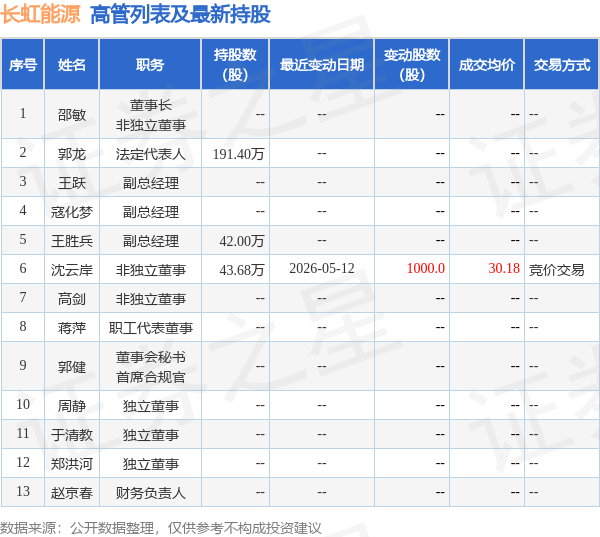The image size is (600, 537).
Task: Click the 董事会秘书 position in row 9
Action: click(x=150, y=357)
